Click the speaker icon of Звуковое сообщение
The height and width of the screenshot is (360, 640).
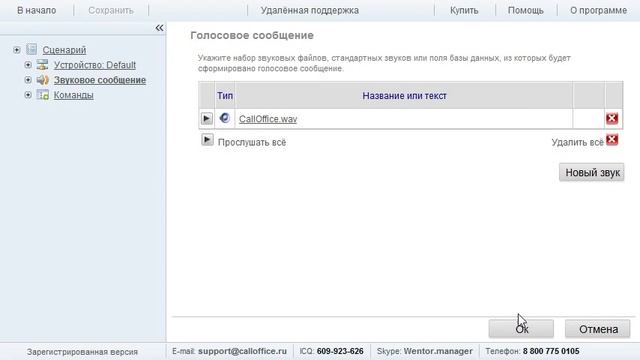coord(42,80)
